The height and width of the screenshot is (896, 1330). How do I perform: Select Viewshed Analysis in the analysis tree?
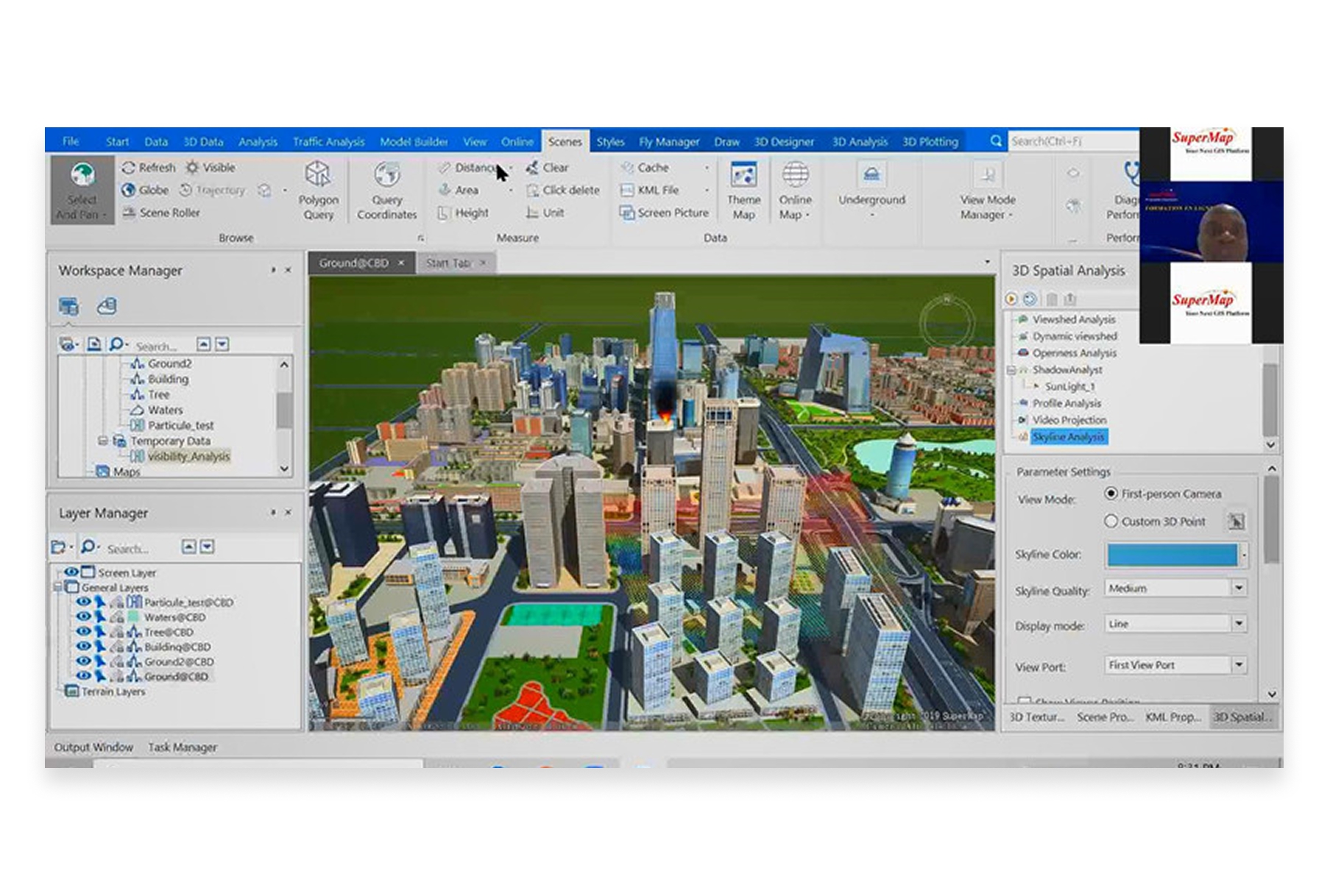pos(1073,320)
